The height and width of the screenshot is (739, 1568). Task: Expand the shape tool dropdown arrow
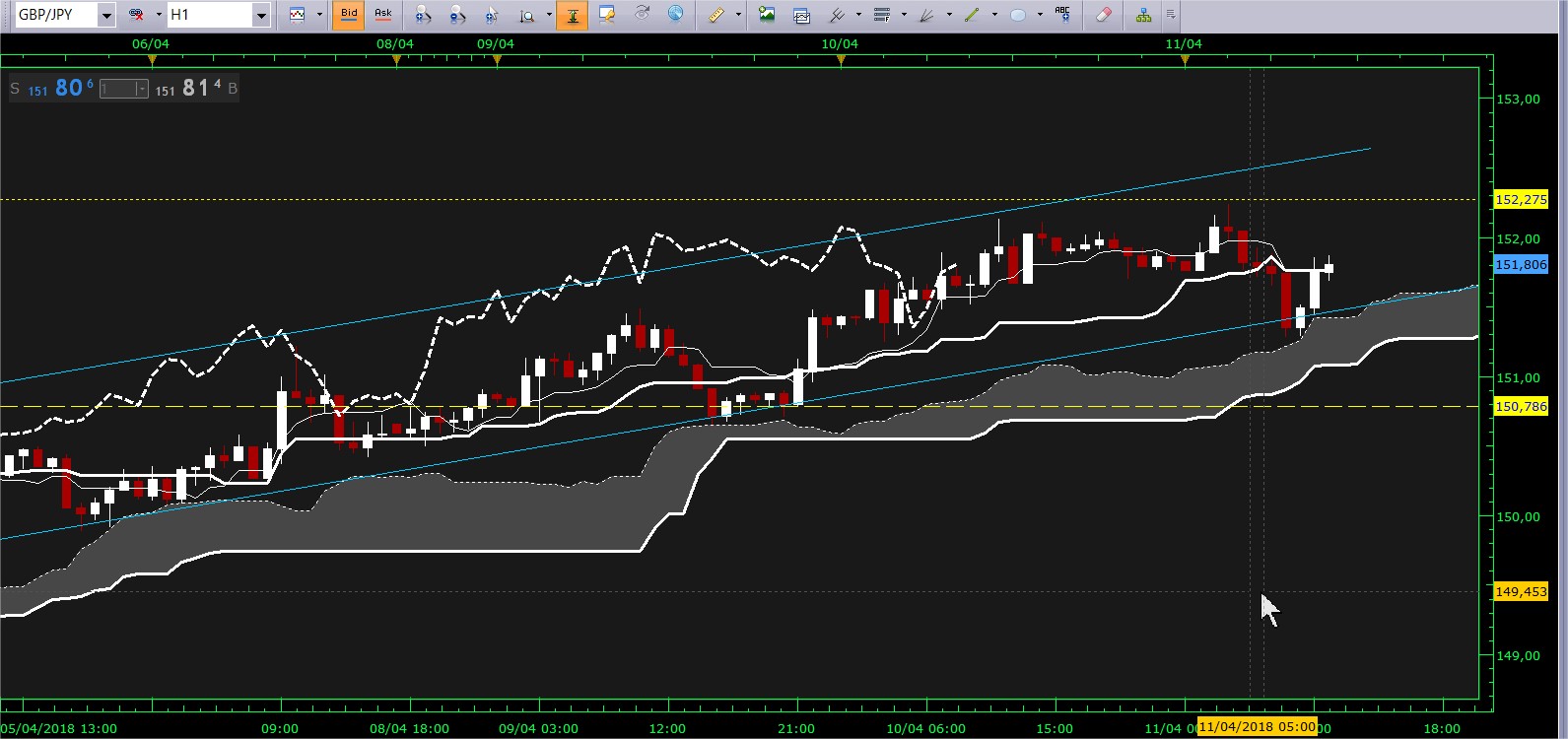pos(1040,15)
